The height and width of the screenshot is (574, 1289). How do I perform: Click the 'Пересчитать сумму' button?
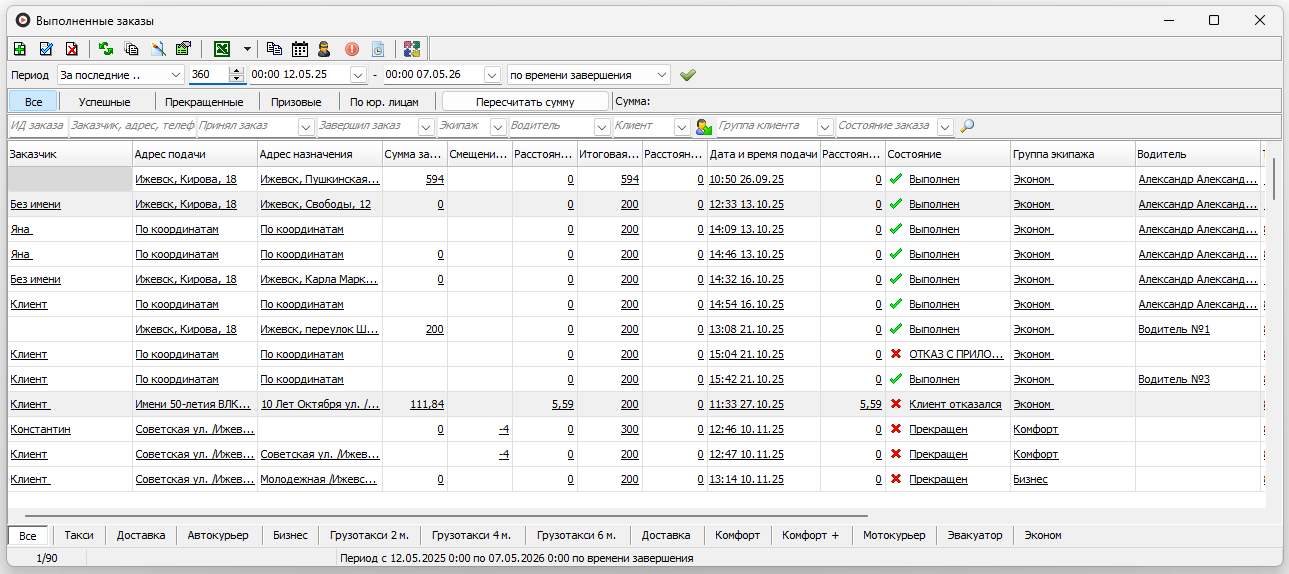tap(525, 101)
